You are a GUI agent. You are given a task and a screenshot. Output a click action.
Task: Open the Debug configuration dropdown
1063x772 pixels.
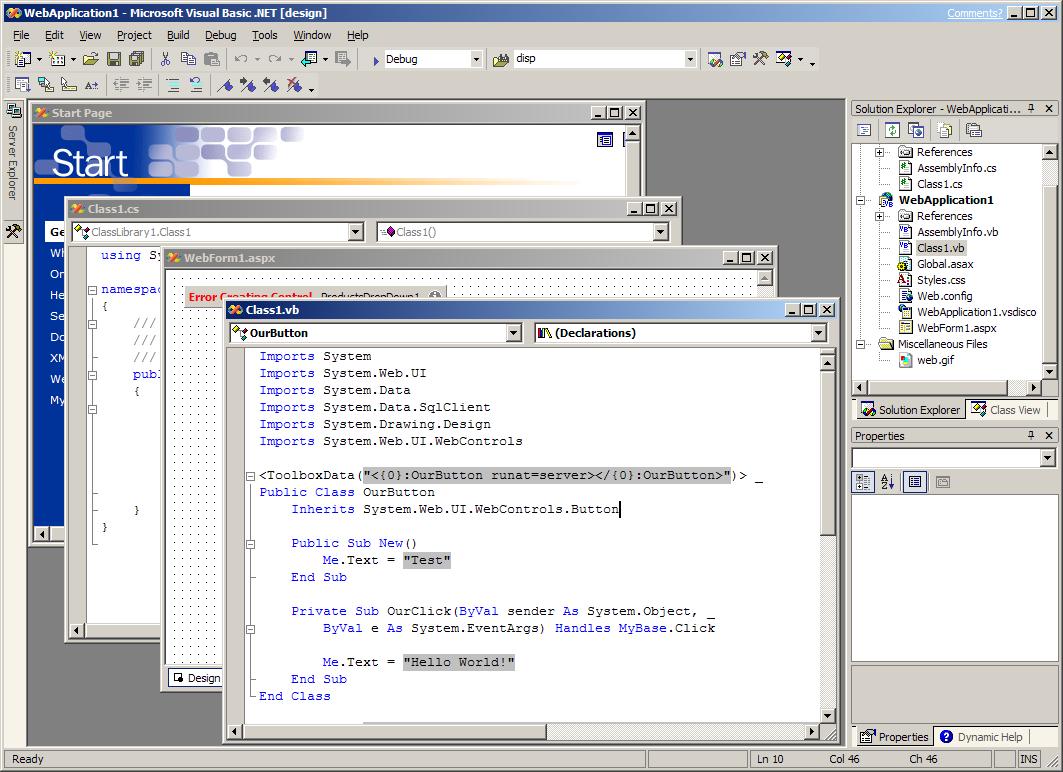(x=476, y=60)
